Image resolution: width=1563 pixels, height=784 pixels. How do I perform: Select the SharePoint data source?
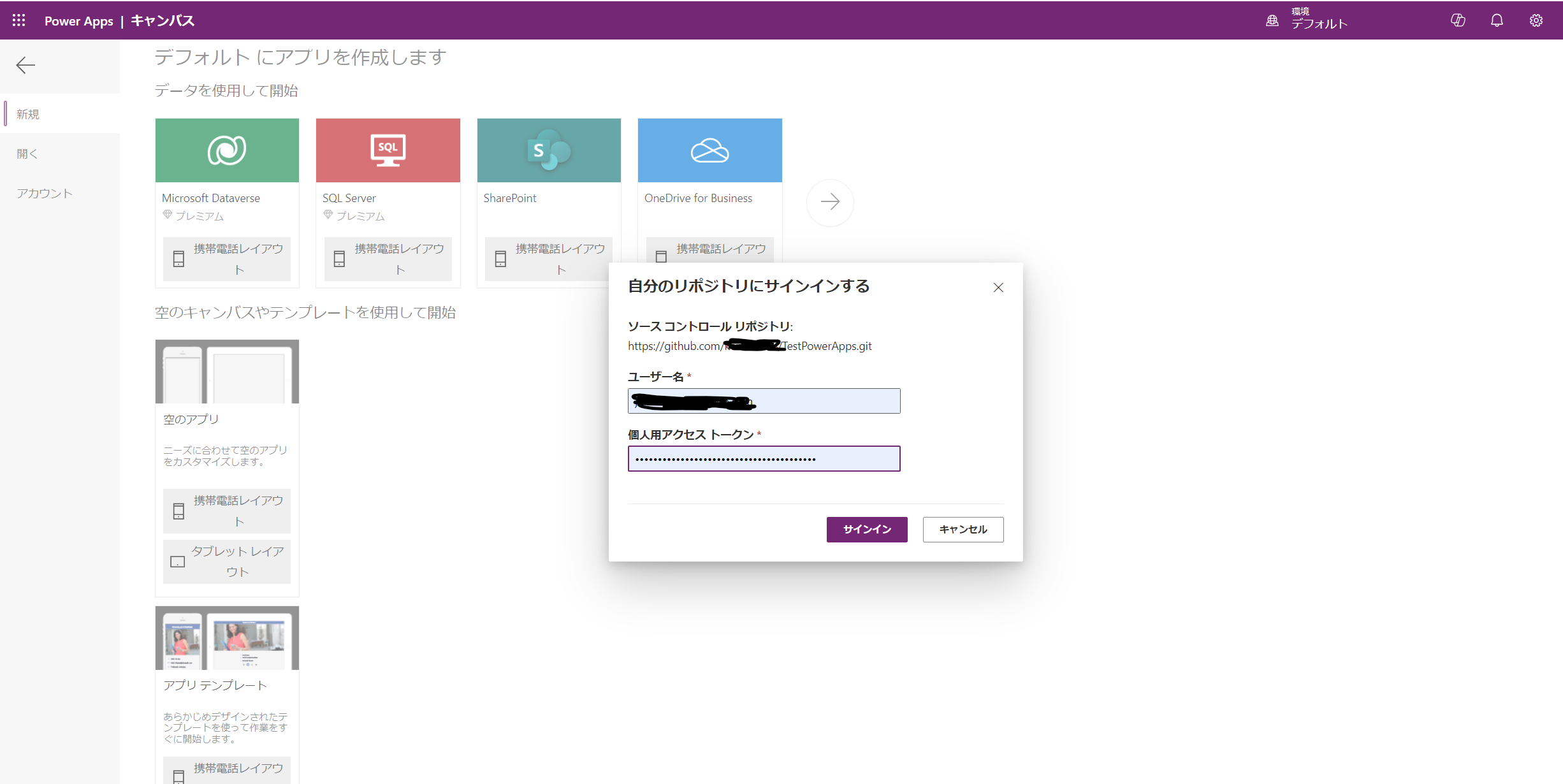coord(548,150)
